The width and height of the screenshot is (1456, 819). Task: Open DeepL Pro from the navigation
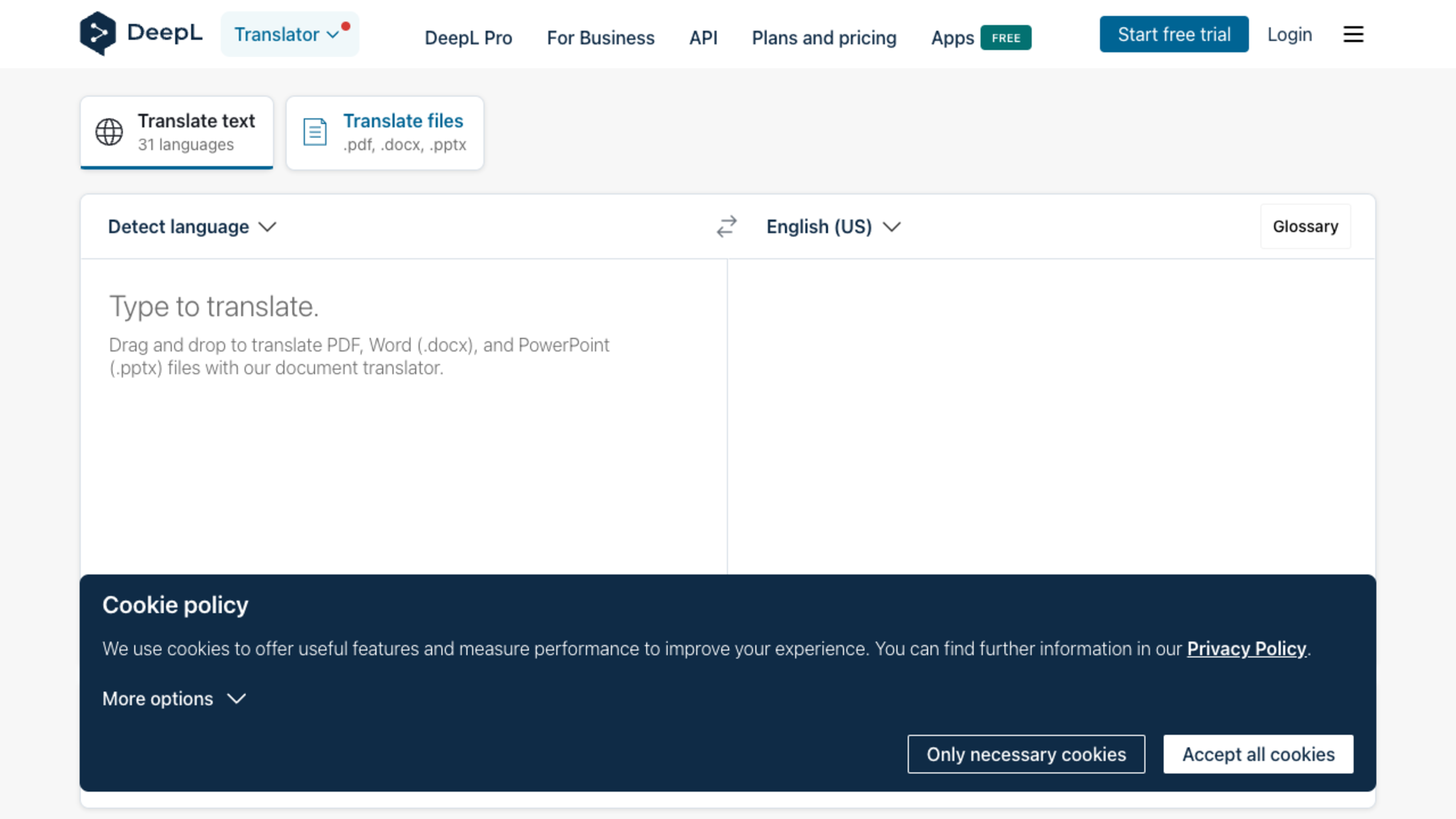point(468,38)
